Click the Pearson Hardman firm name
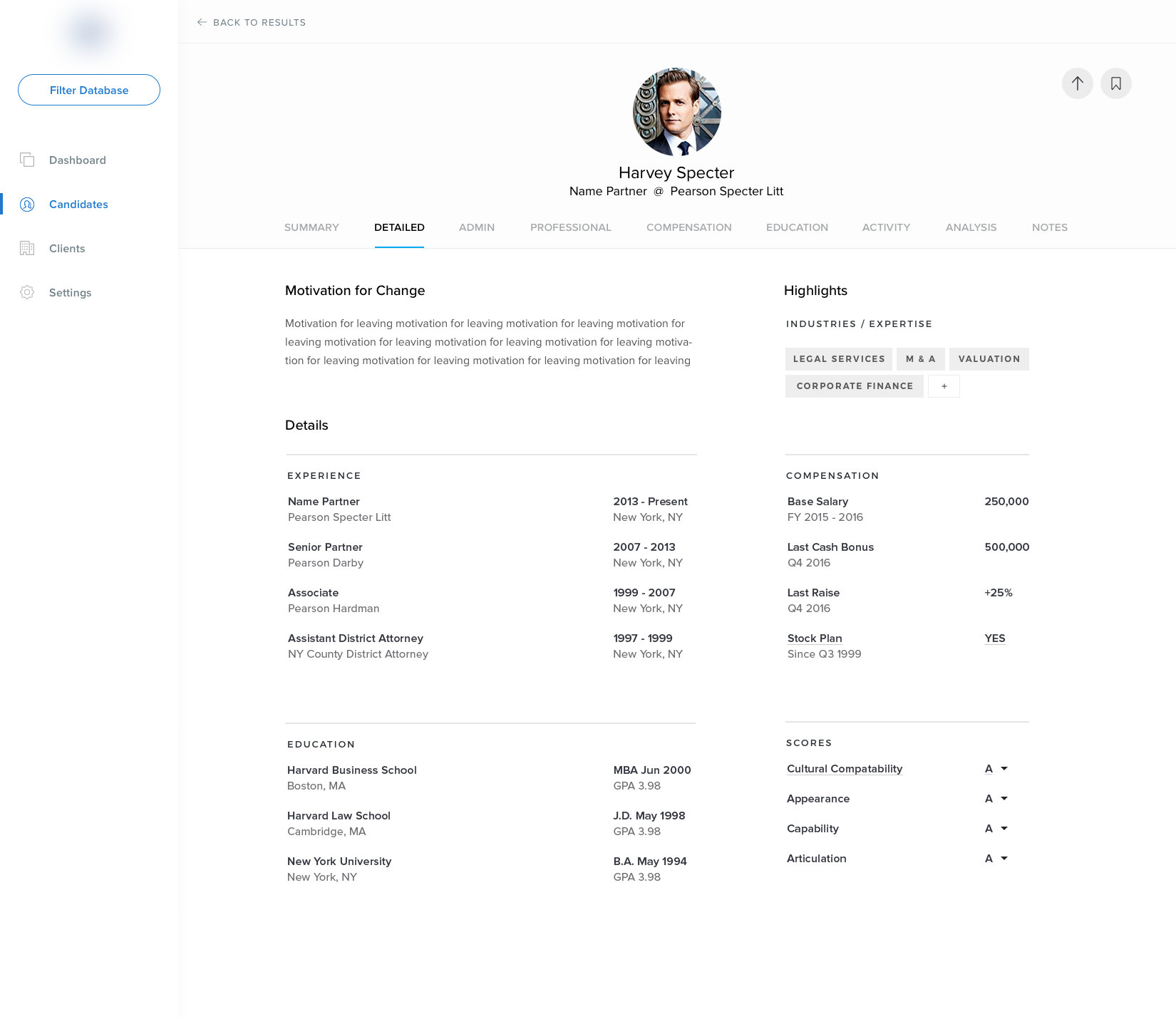 334,609
